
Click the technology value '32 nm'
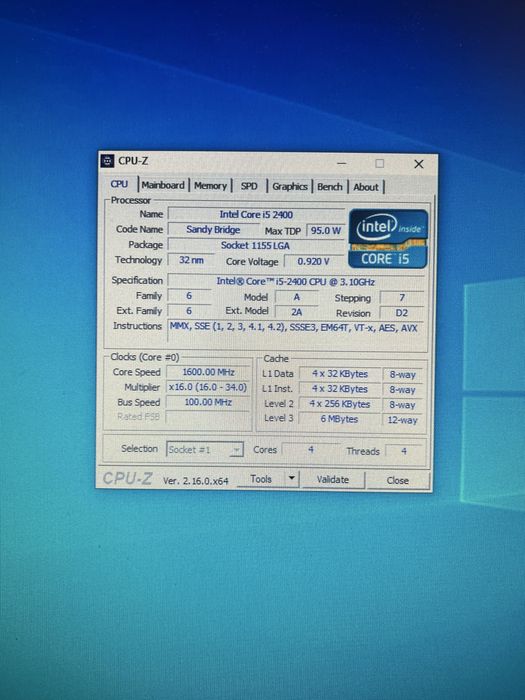[x=191, y=260]
